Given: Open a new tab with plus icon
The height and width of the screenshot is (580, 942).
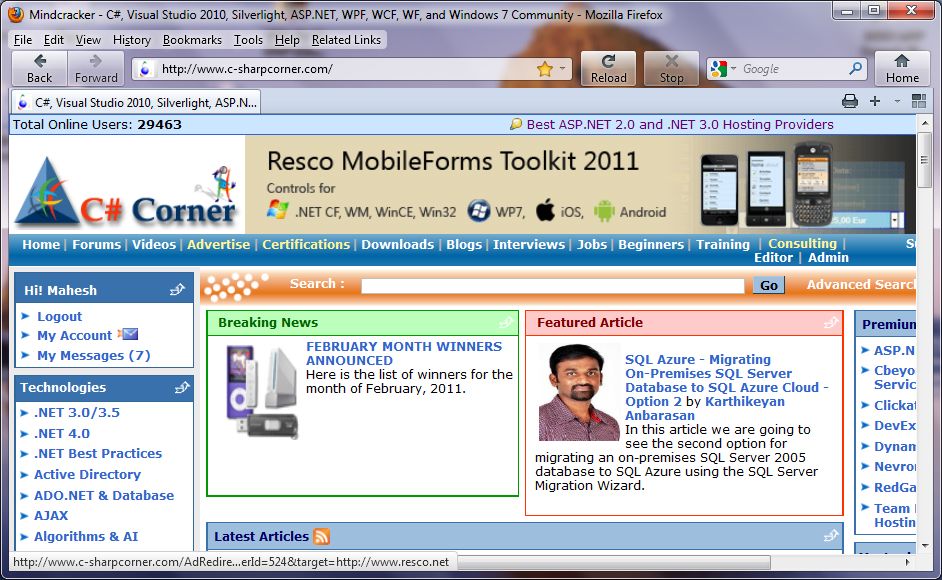Looking at the screenshot, I should (875, 101).
